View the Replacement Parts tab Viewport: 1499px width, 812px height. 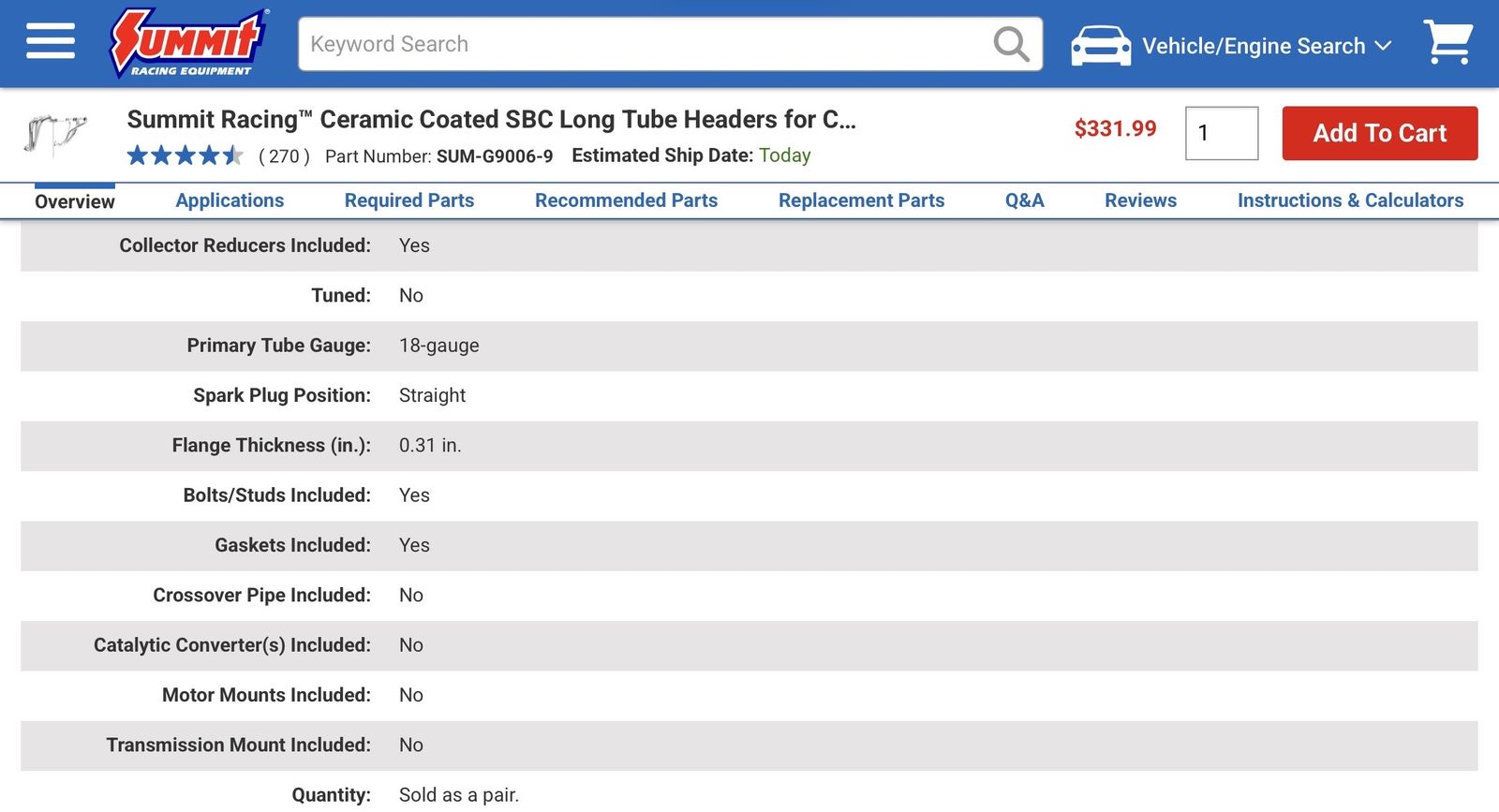(861, 200)
